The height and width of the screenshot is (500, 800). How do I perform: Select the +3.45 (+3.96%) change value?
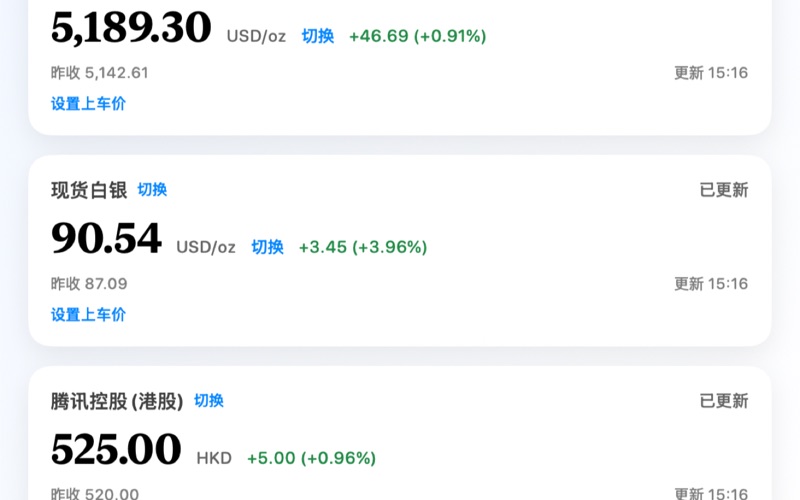click(x=363, y=247)
